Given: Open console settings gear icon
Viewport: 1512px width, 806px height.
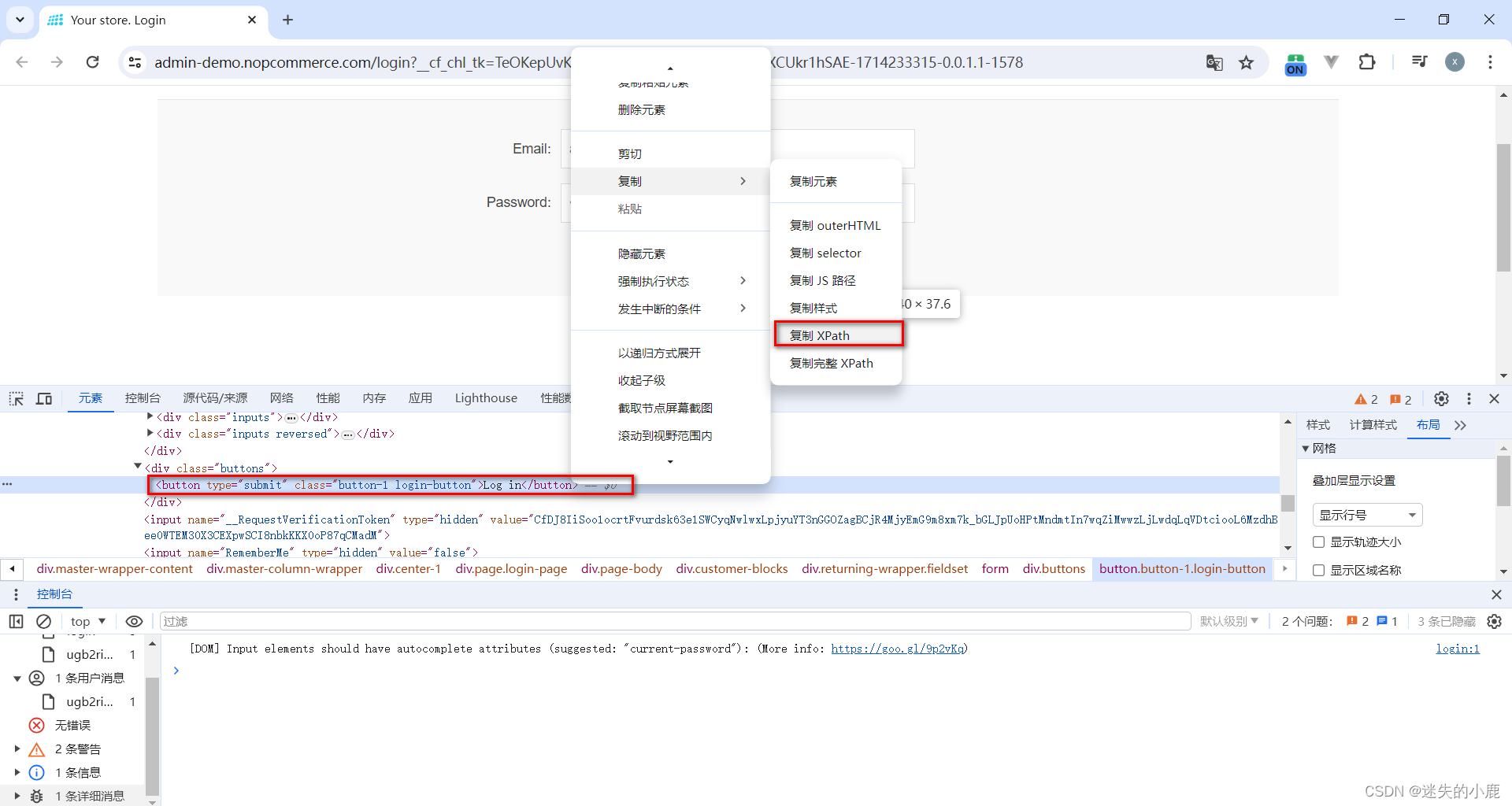Looking at the screenshot, I should point(1494,621).
